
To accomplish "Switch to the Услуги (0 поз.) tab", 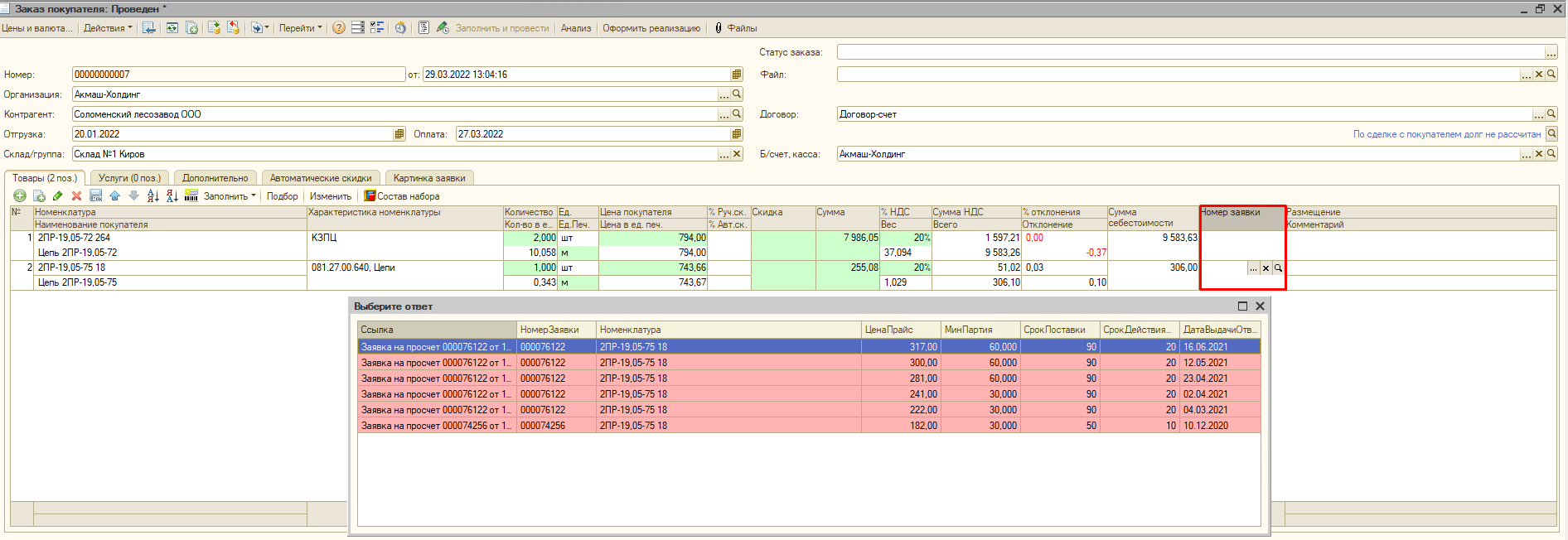I will tap(129, 178).
